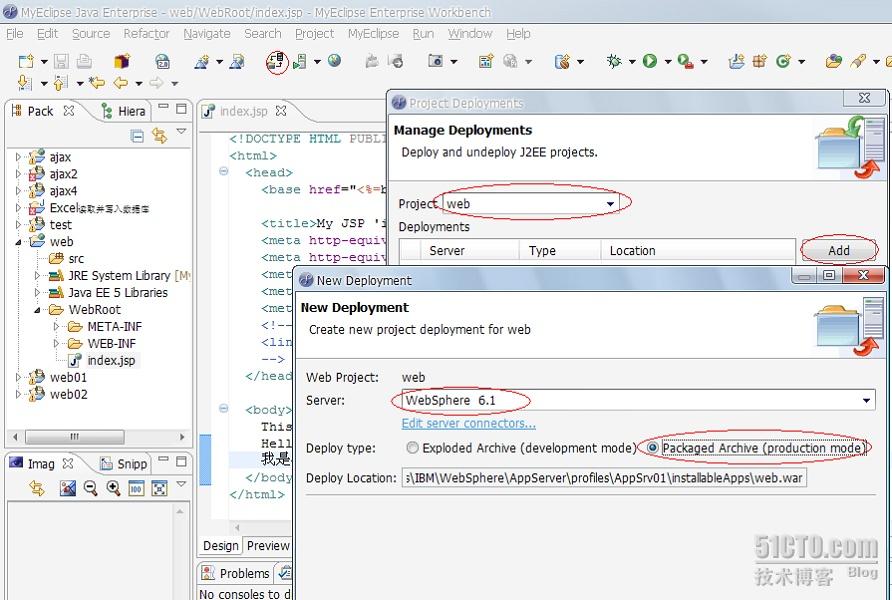
Task: Open the internal Web Browser globe icon
Action: click(332, 61)
